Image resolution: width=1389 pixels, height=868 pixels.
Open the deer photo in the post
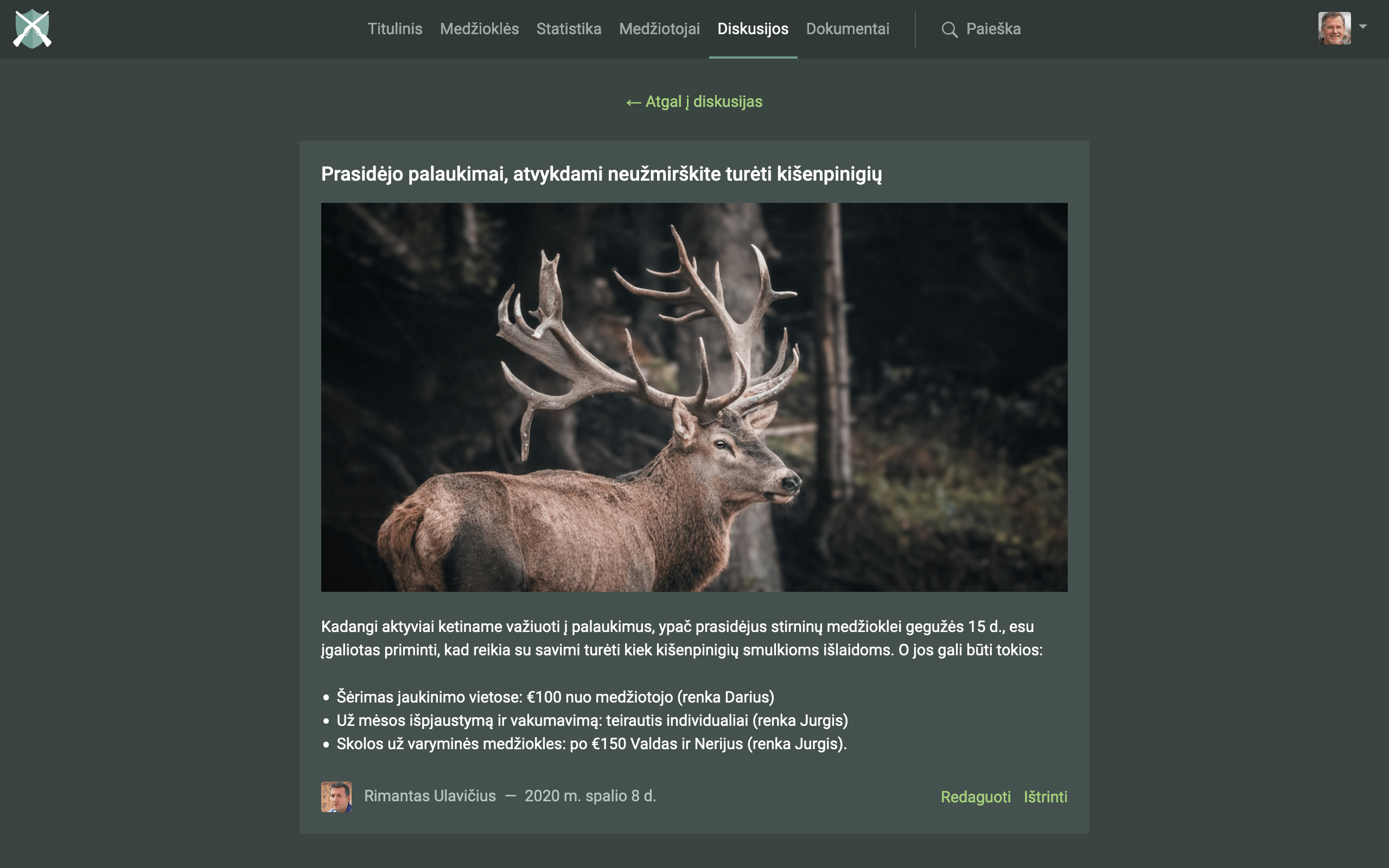pos(694,397)
